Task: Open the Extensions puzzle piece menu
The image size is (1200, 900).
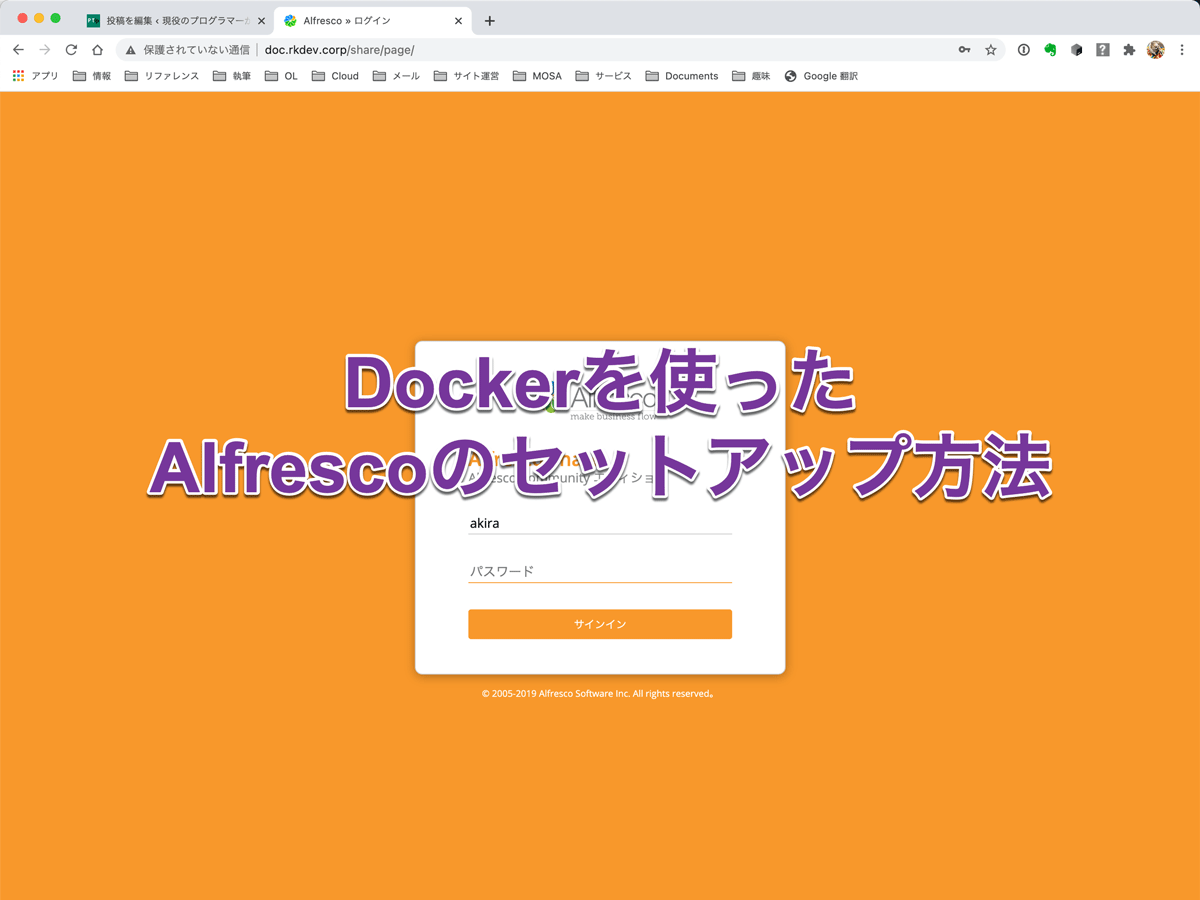Action: coord(1129,50)
